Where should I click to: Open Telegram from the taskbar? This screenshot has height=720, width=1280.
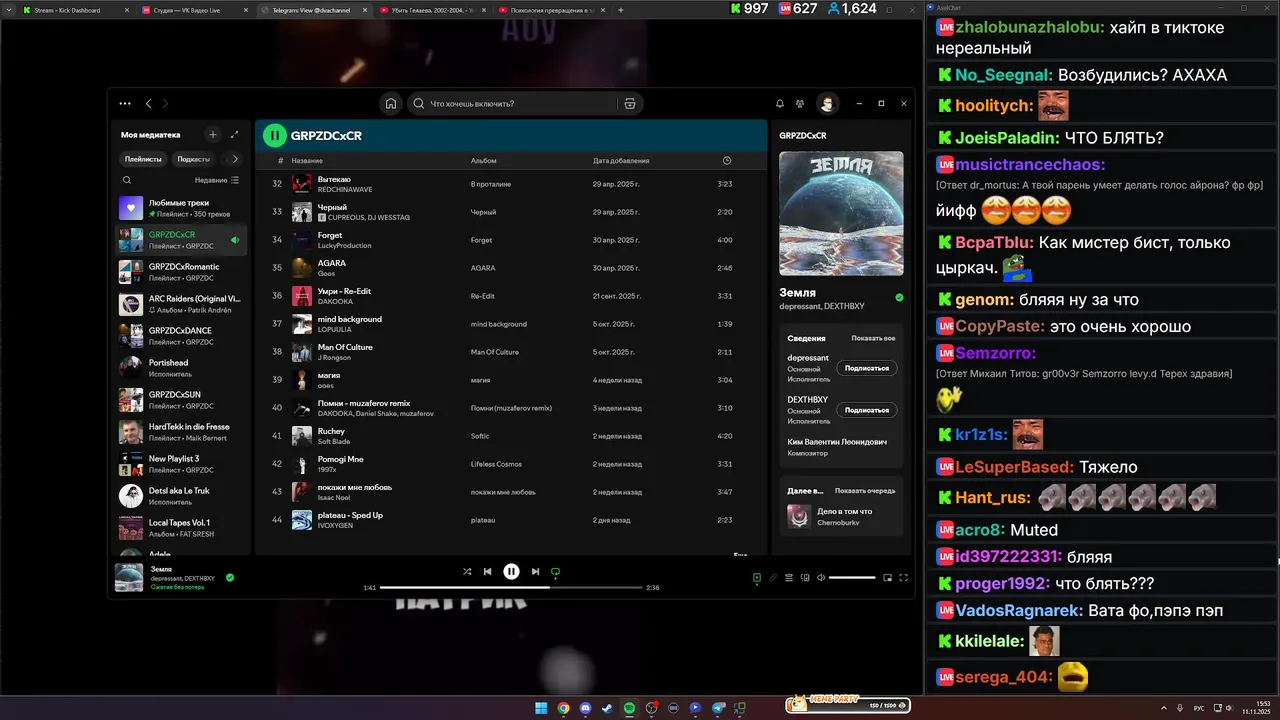(x=717, y=707)
